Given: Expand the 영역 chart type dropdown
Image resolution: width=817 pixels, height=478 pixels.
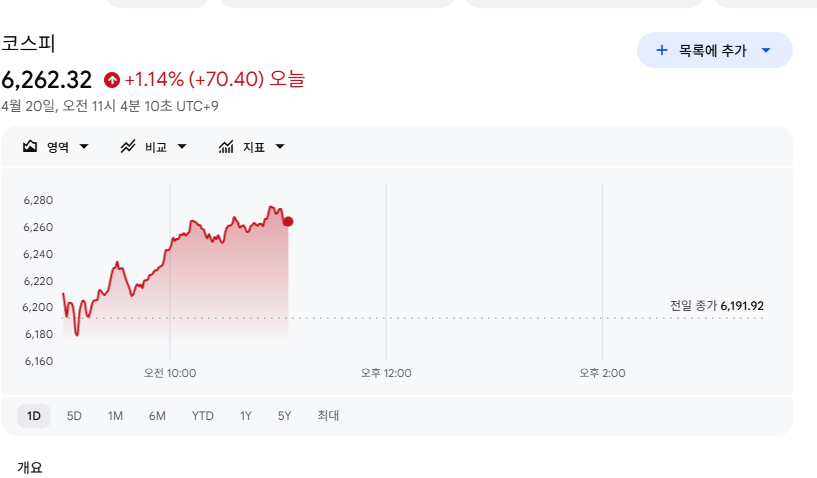Looking at the screenshot, I should [84, 147].
